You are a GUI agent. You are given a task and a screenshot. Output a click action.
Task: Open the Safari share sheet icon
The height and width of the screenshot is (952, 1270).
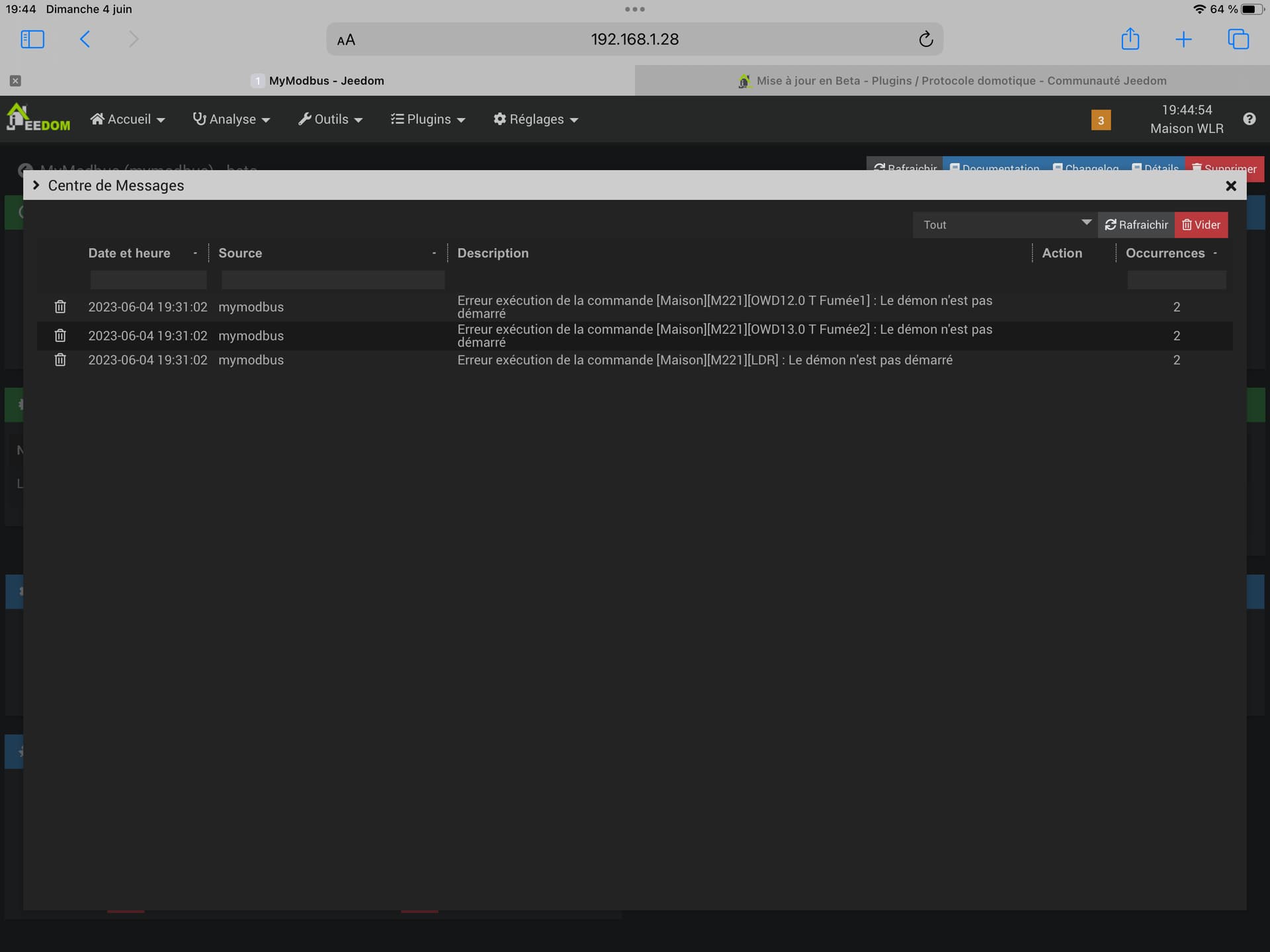click(1130, 39)
